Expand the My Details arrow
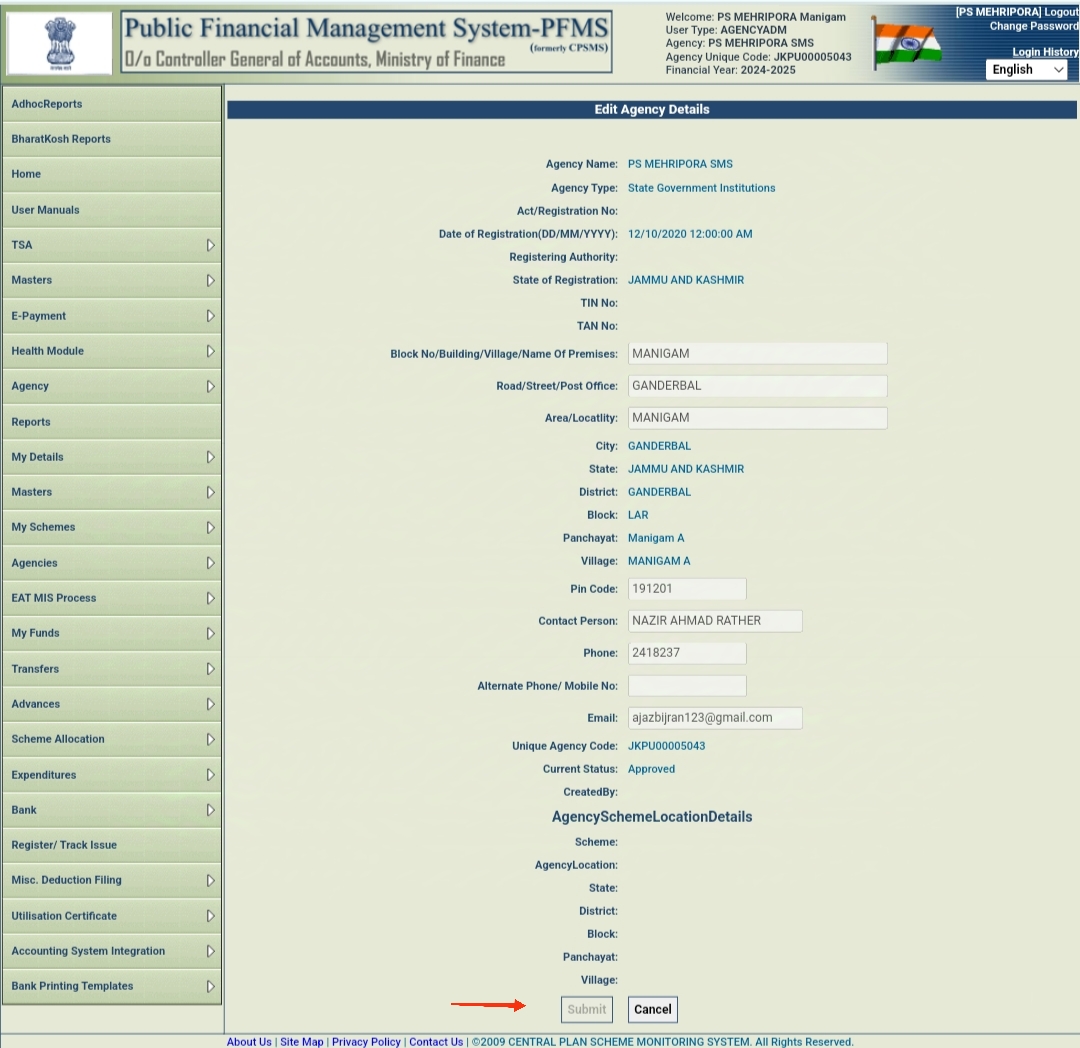This screenshot has width=1080, height=1048. pos(211,457)
